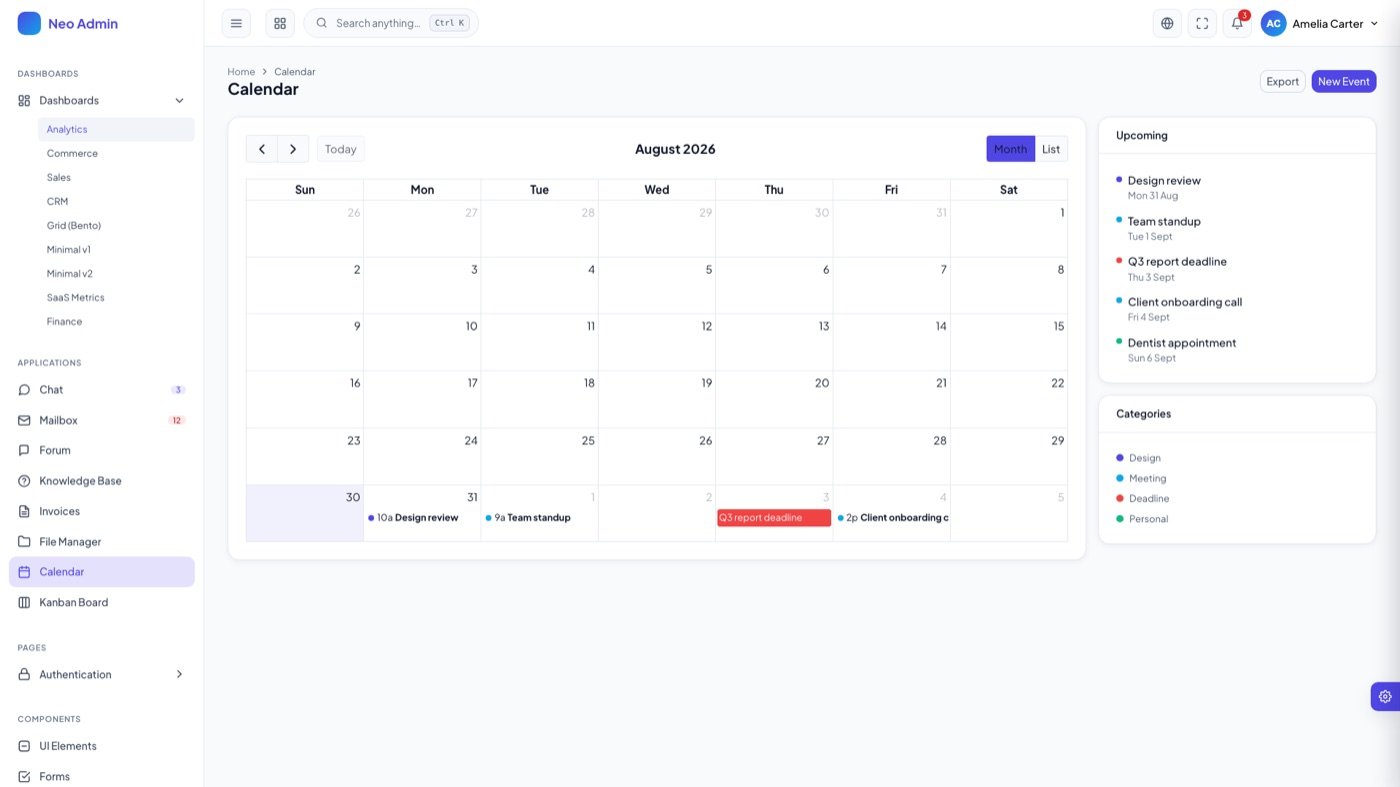
Task: Open the Amelia Carter account dropdown
Action: coord(1320,23)
